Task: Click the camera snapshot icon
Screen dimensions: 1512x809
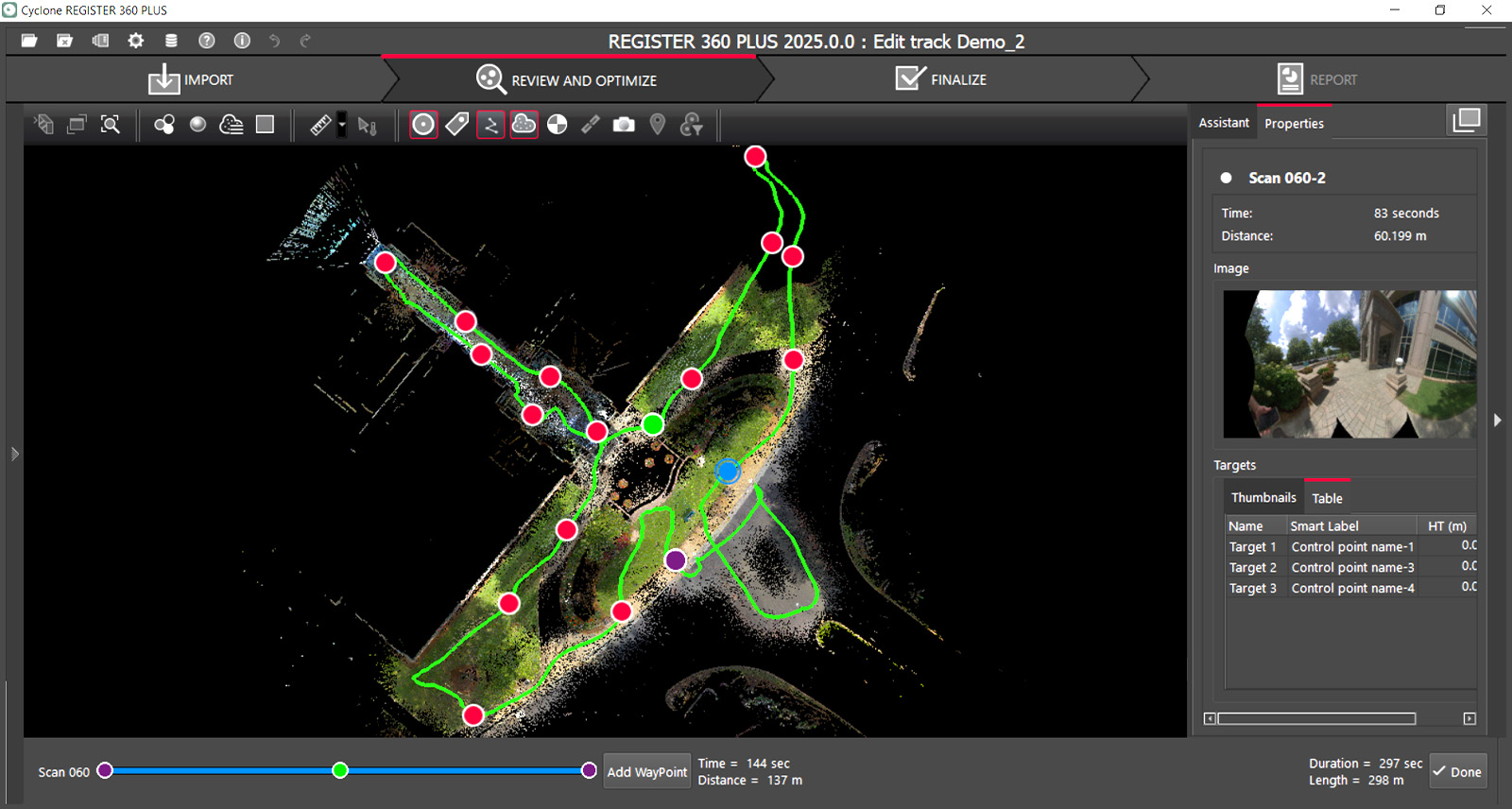Action: click(624, 124)
